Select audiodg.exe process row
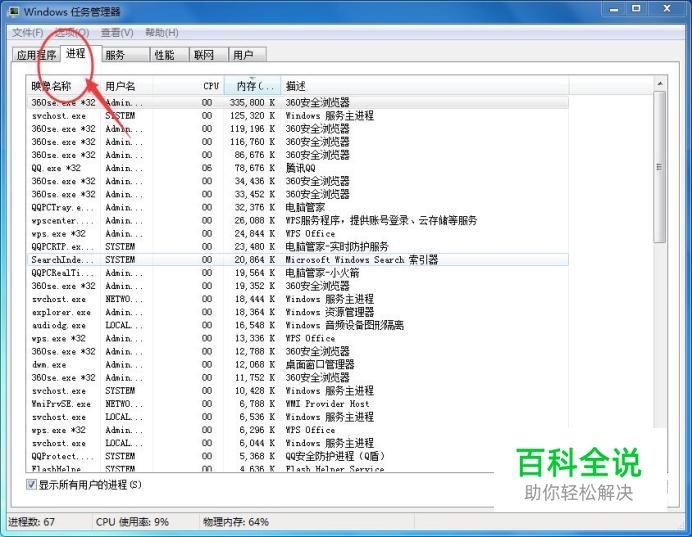 [x=297, y=325]
